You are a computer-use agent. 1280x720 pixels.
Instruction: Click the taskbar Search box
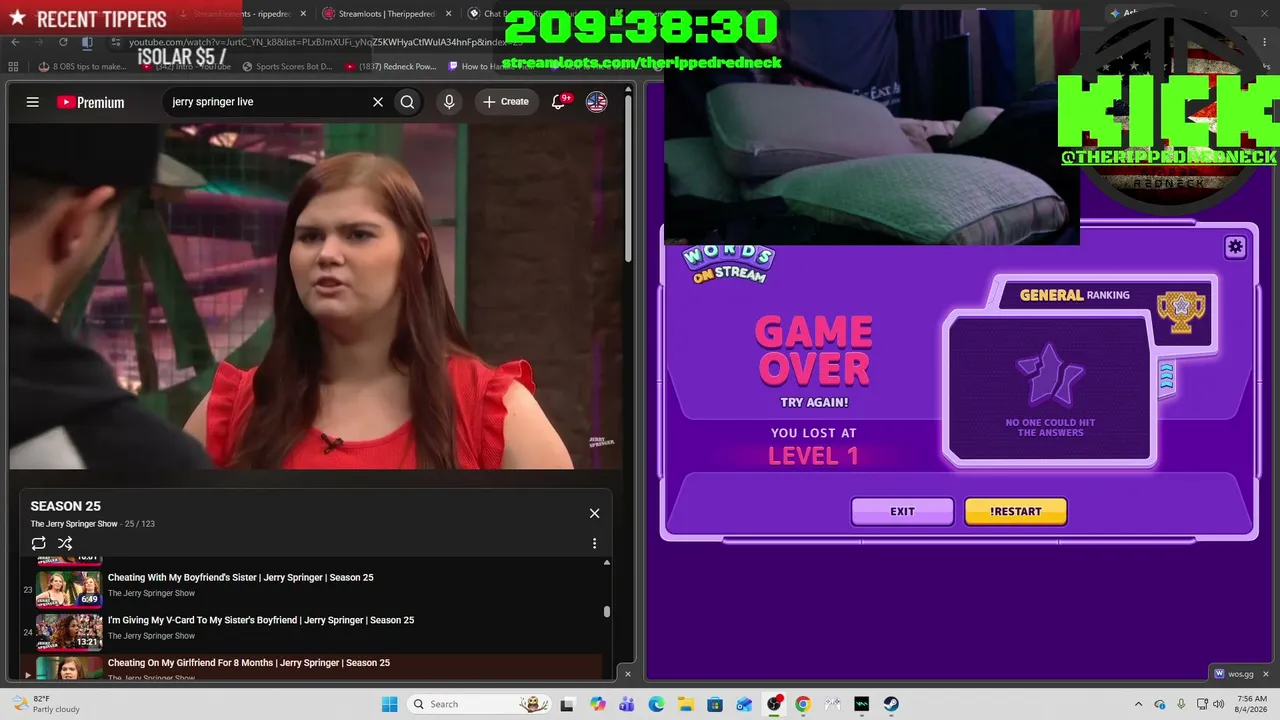(x=480, y=704)
